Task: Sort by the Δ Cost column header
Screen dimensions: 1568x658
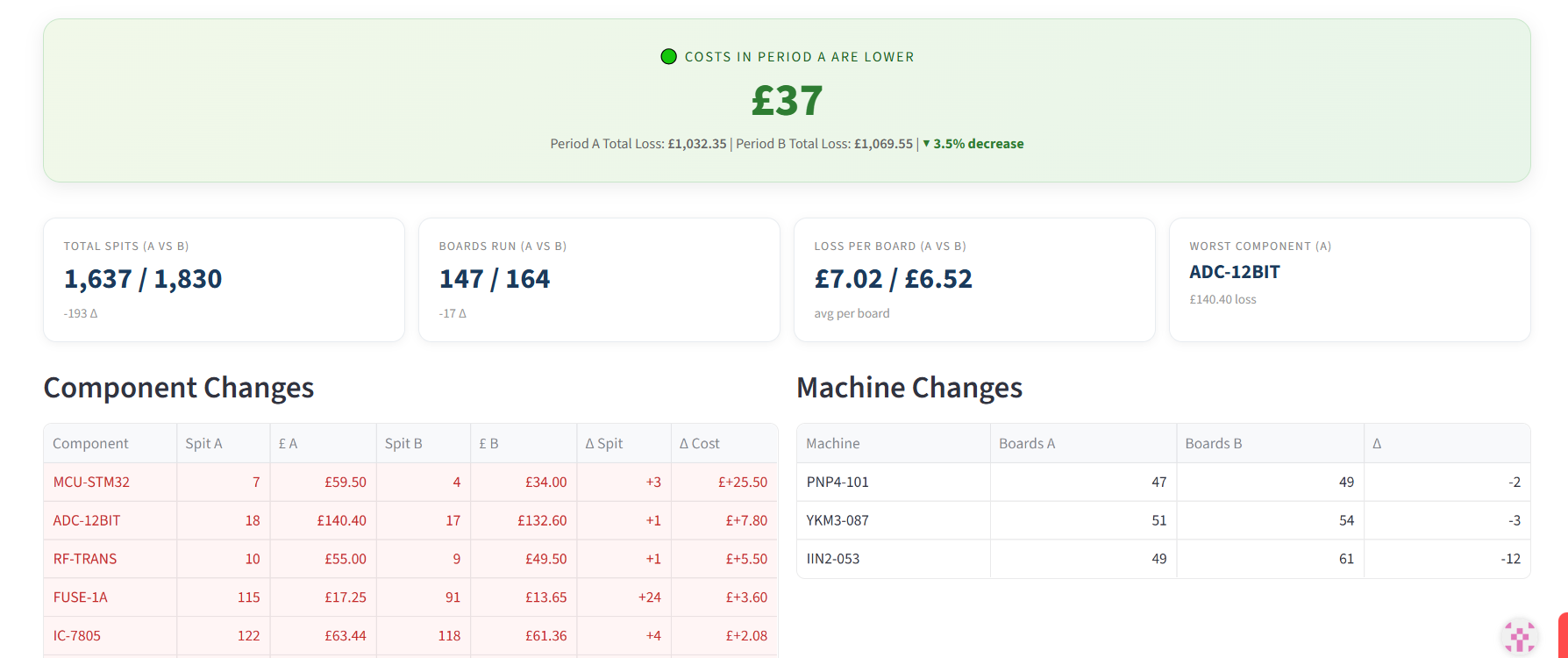Action: (x=723, y=443)
